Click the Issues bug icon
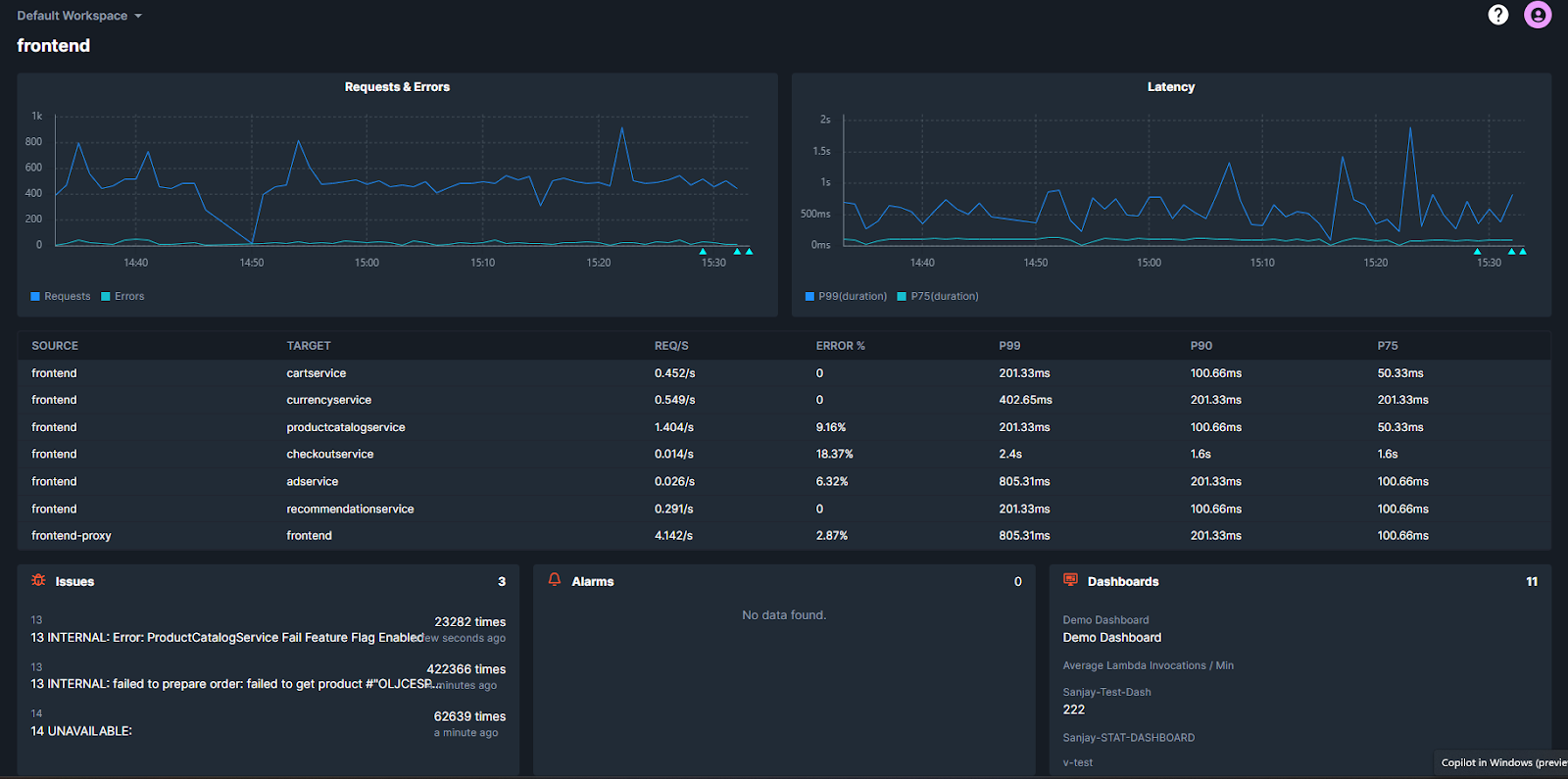The image size is (1568, 779). [38, 580]
